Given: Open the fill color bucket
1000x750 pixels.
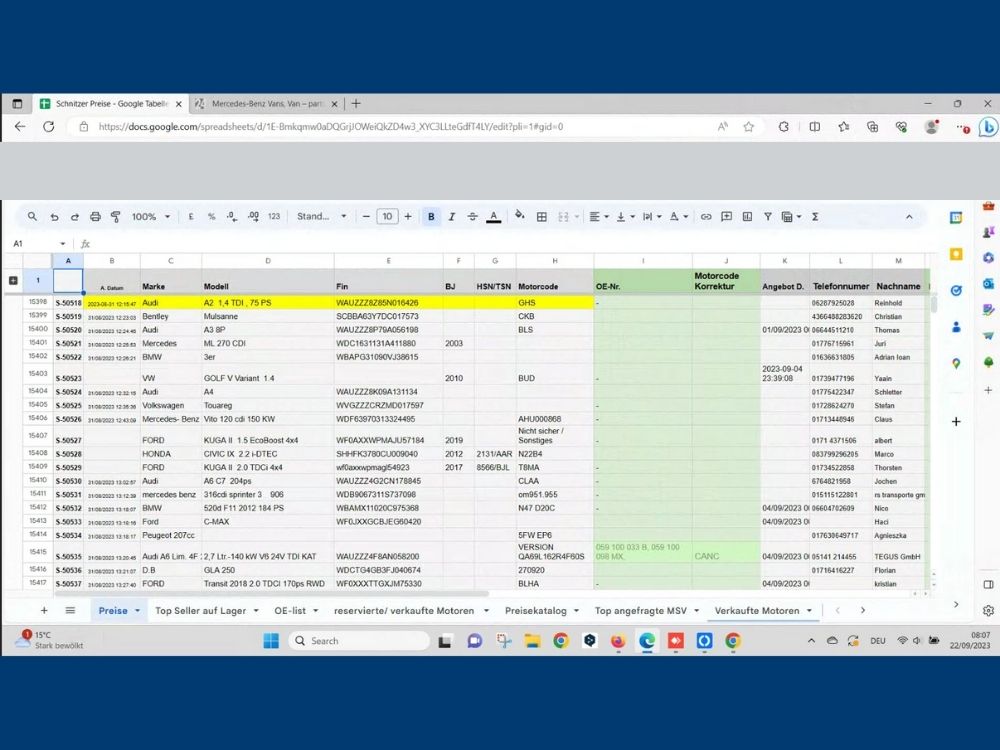Looking at the screenshot, I should (520, 216).
